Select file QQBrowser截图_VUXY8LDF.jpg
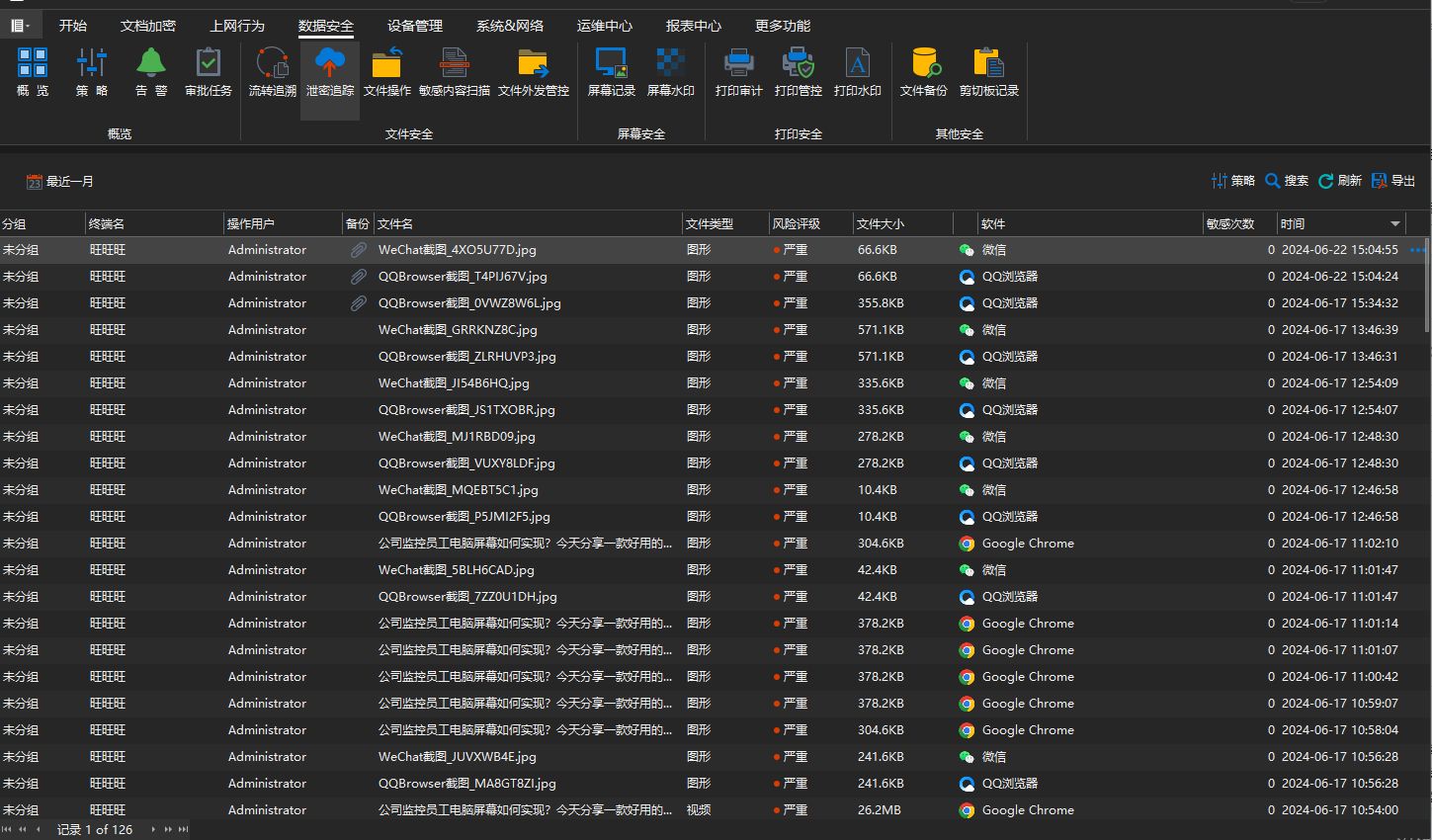Image resolution: width=1432 pixels, height=840 pixels. 466,463
